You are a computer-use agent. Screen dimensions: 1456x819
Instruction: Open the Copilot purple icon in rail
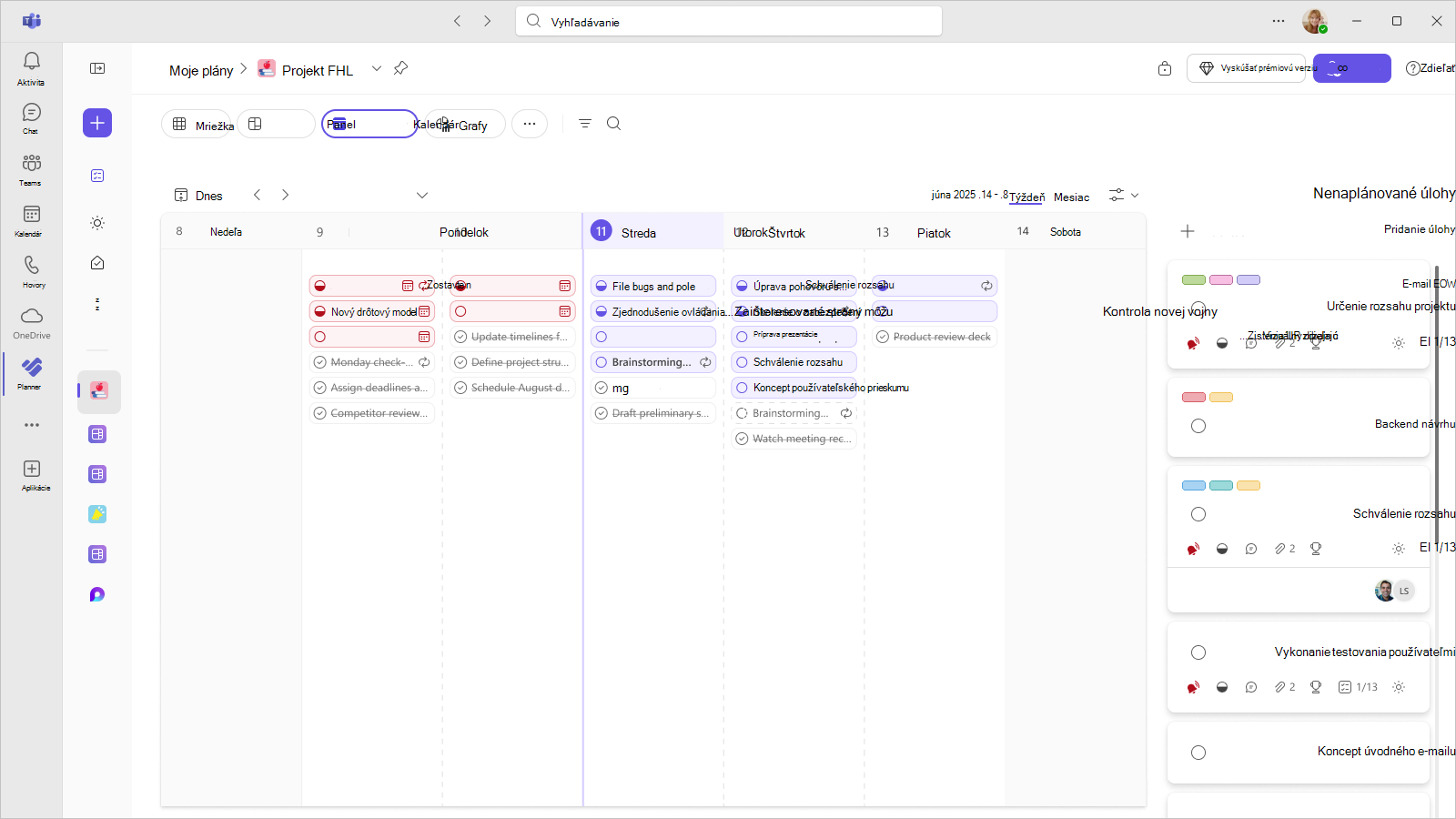(97, 594)
